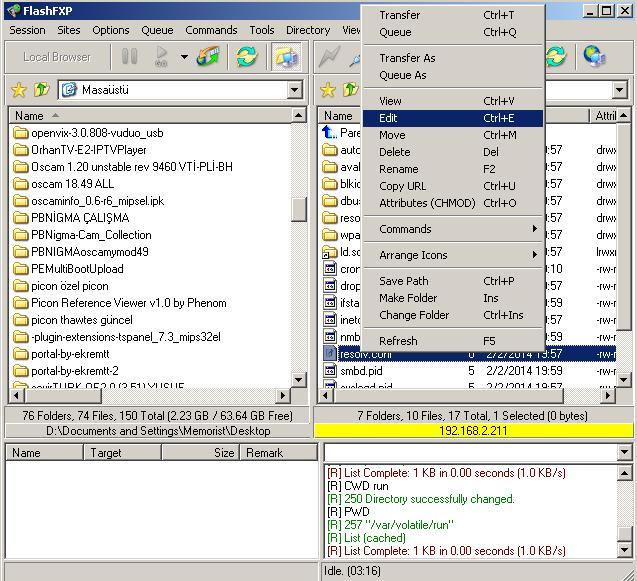The image size is (637, 581).
Task: Open the Commands menu in the menu bar
Action: click(x=211, y=30)
